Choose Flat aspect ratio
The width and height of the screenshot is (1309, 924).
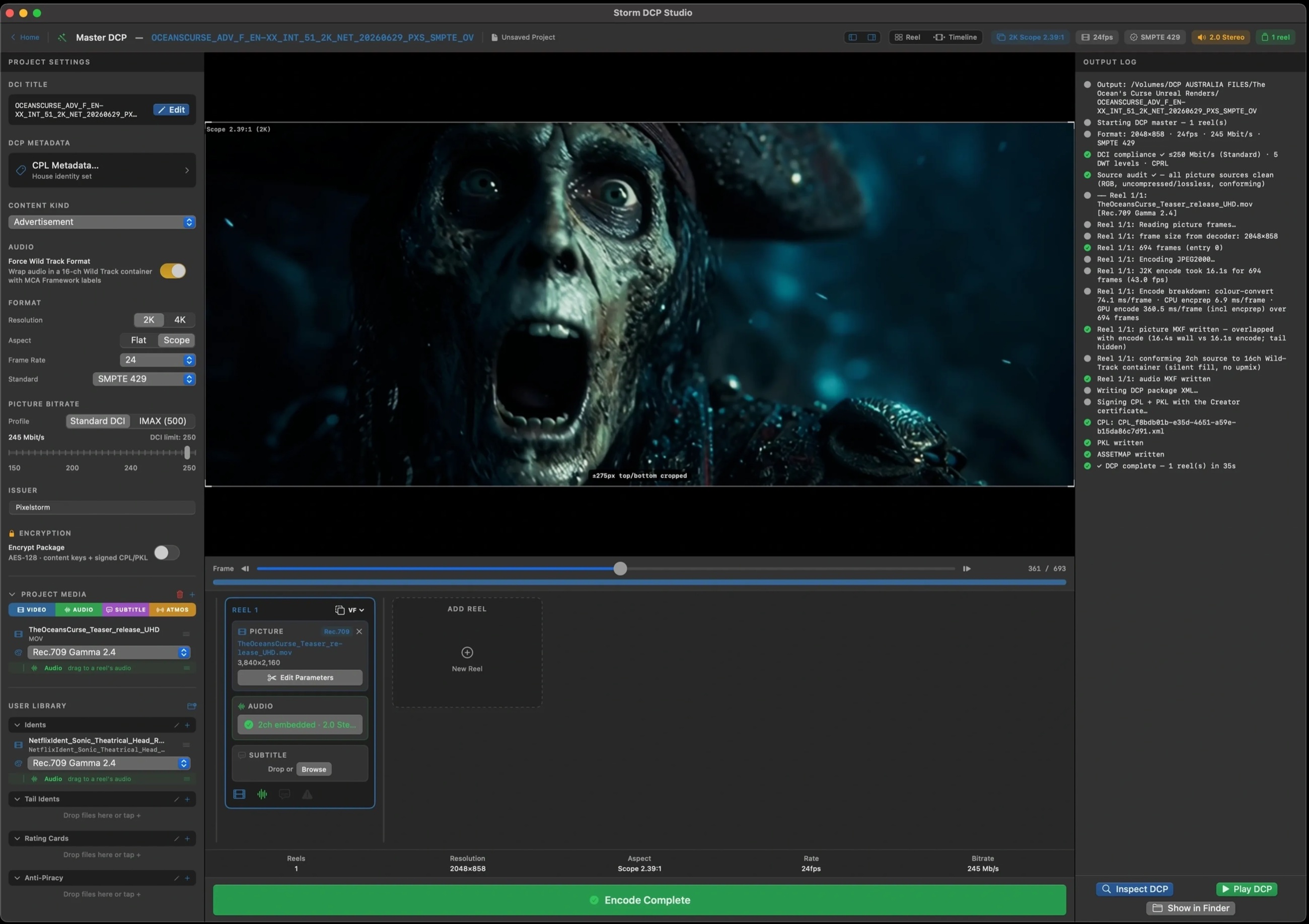pos(138,340)
